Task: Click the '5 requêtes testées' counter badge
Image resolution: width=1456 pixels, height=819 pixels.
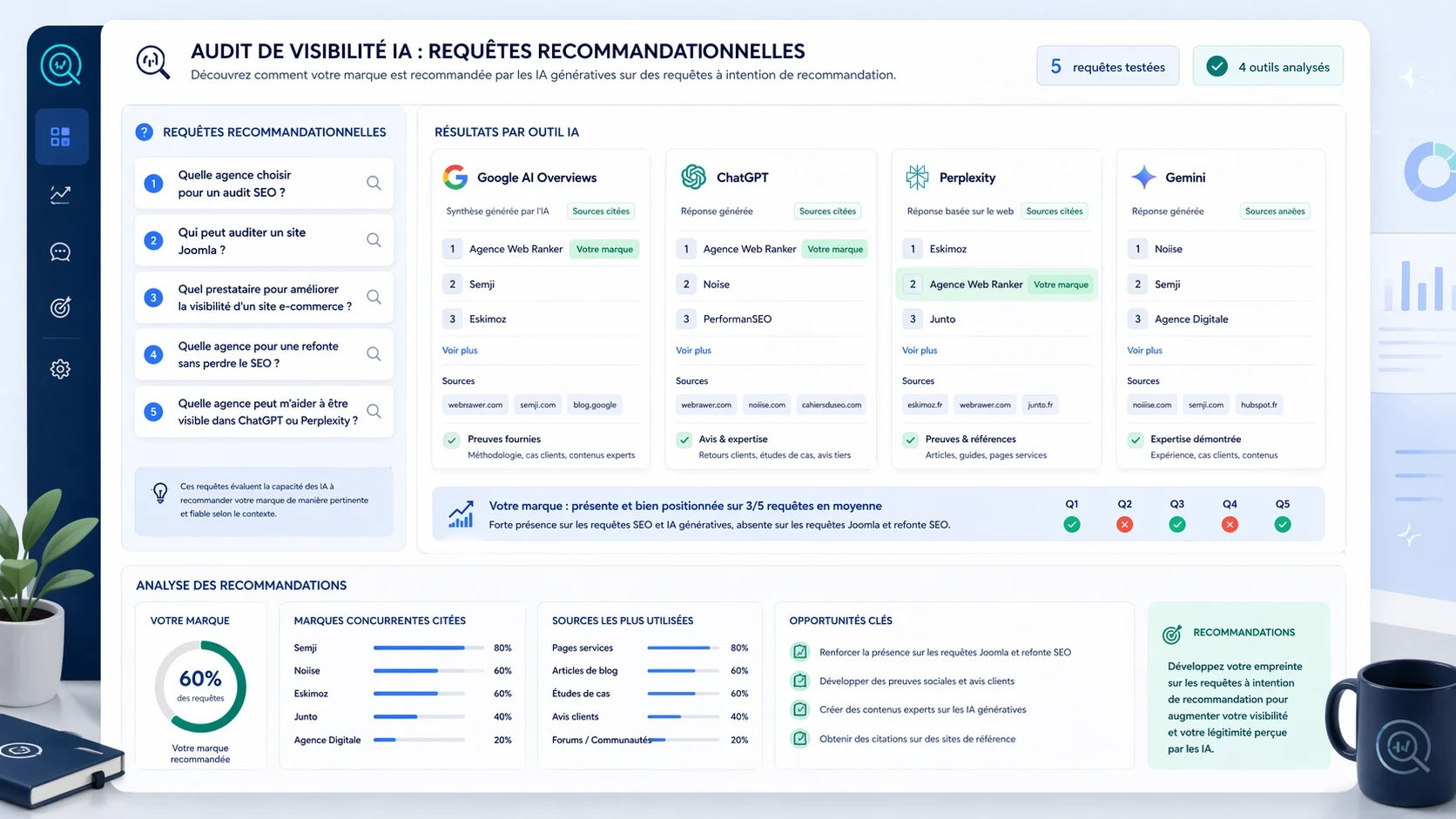Action: point(1107,65)
